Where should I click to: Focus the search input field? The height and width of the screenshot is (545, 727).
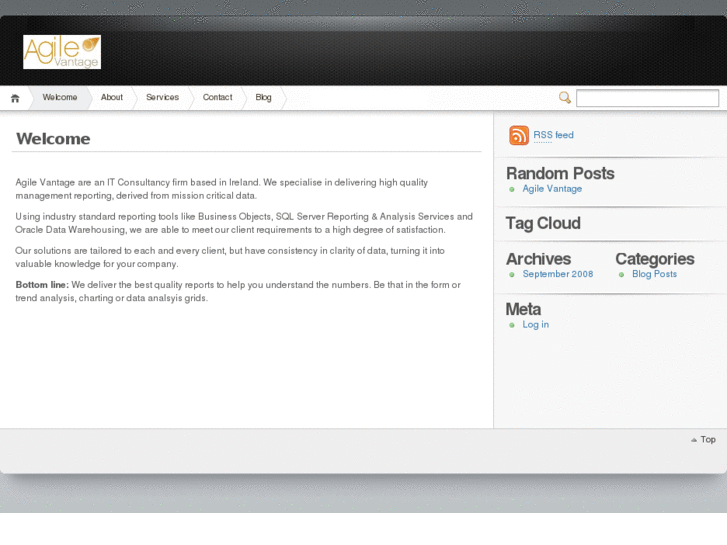[x=647, y=98]
